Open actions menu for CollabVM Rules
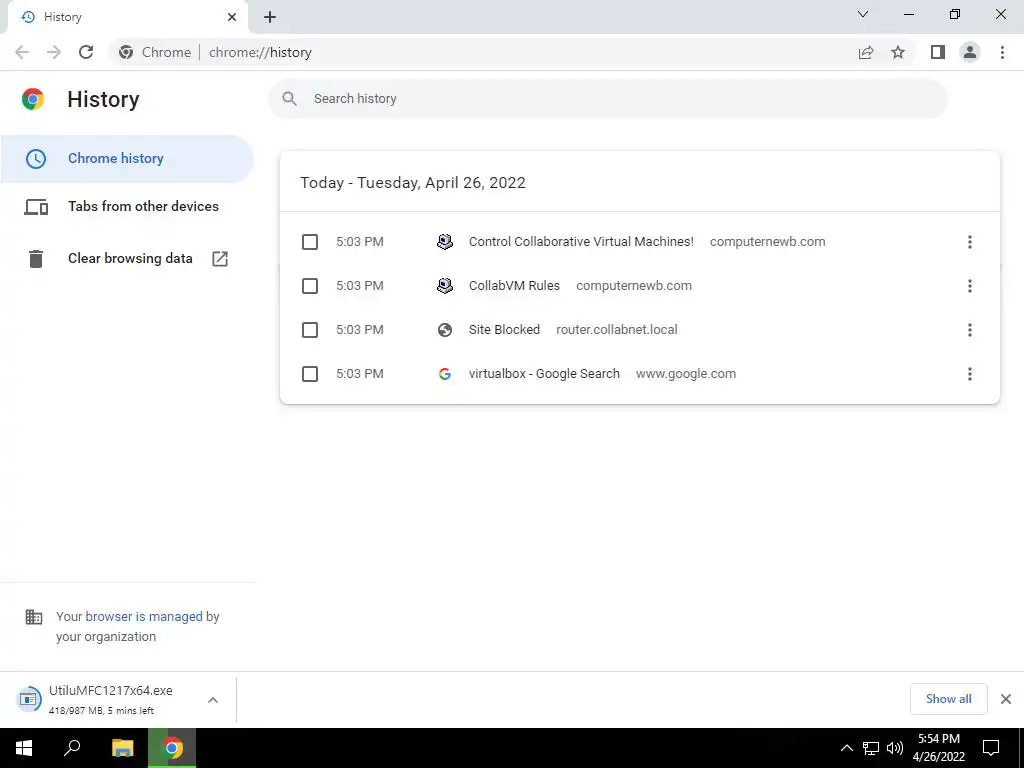Image resolution: width=1024 pixels, height=768 pixels. 970,286
